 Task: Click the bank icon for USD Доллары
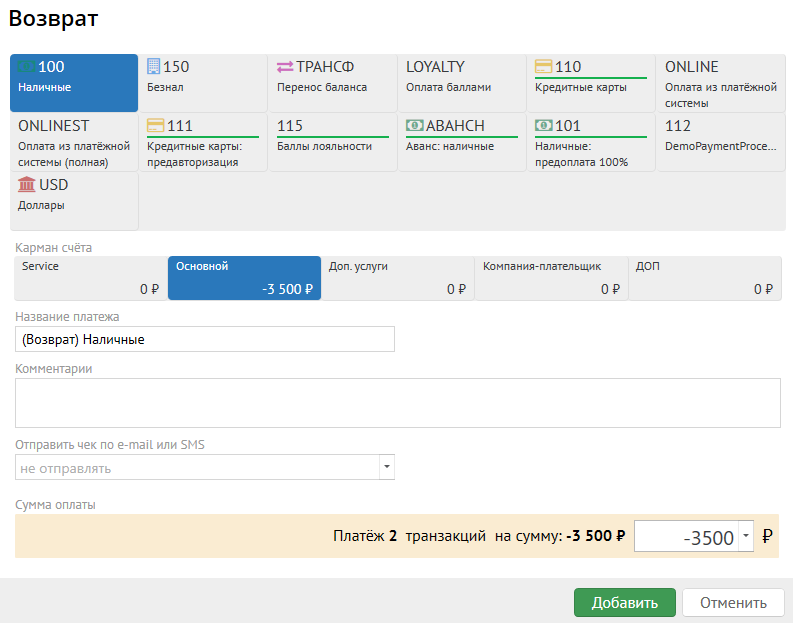[x=27, y=185]
